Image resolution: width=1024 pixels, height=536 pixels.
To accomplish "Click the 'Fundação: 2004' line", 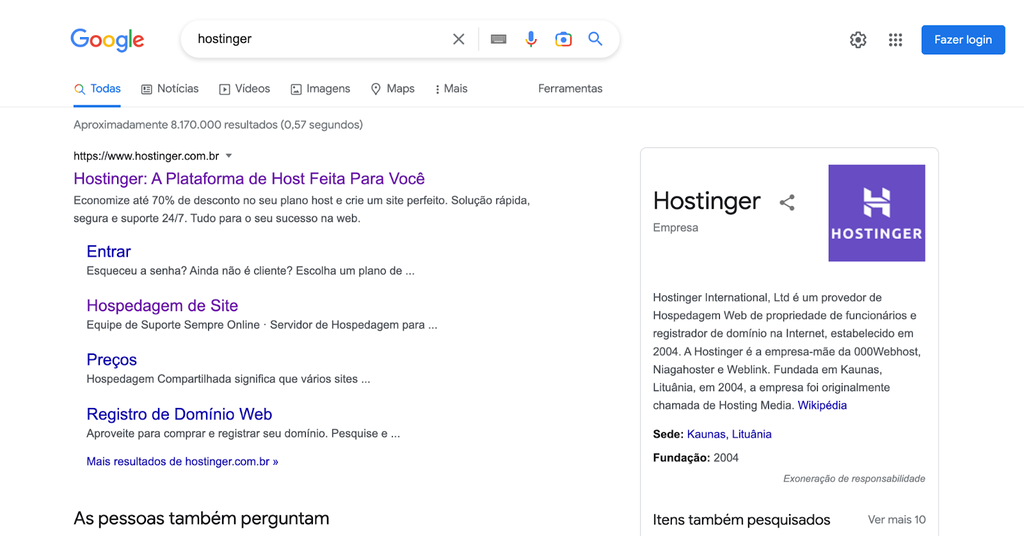I will tap(696, 458).
